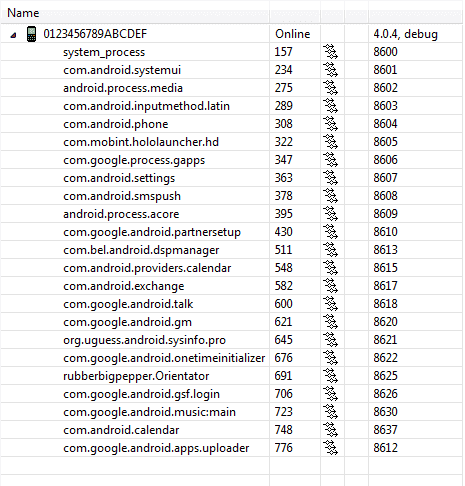Select the android.process.media process
465x486 pixels.
point(123,88)
